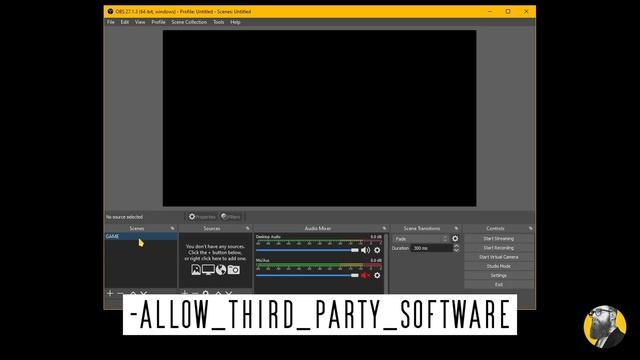Open Desktop Audio gear settings
640x360 pixels.
point(377,250)
